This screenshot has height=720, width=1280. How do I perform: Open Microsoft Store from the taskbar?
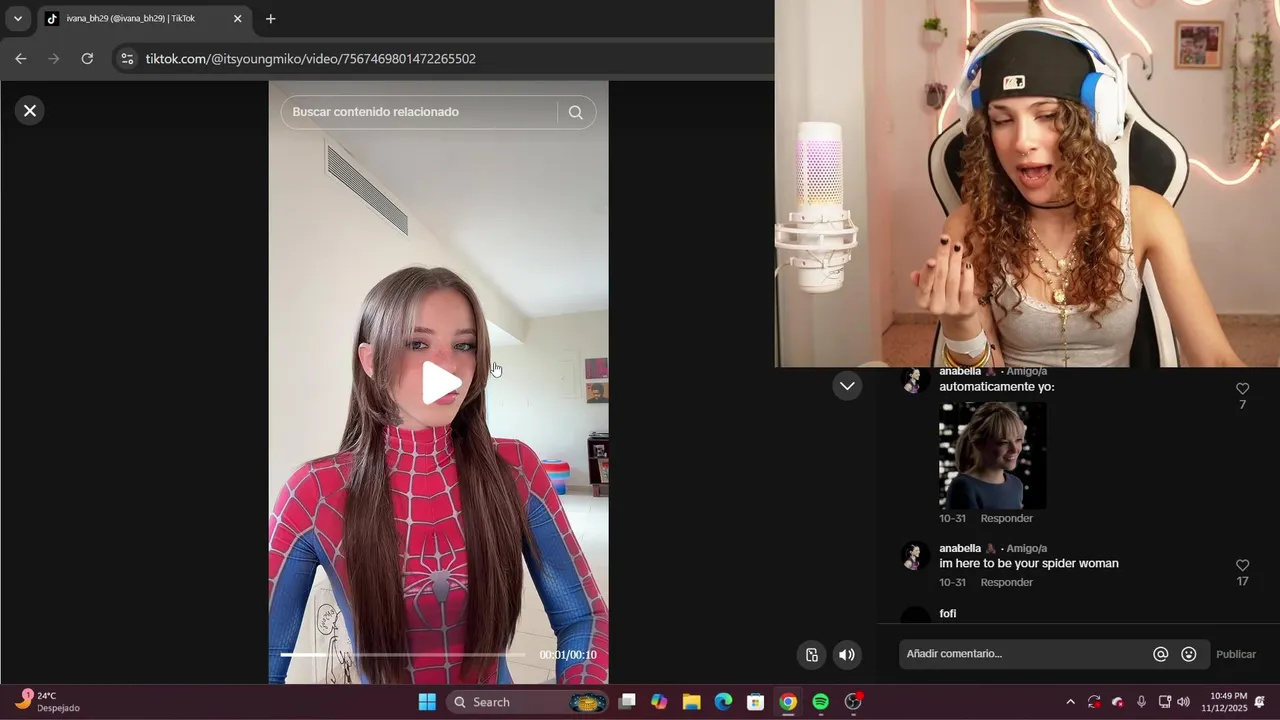point(756,702)
